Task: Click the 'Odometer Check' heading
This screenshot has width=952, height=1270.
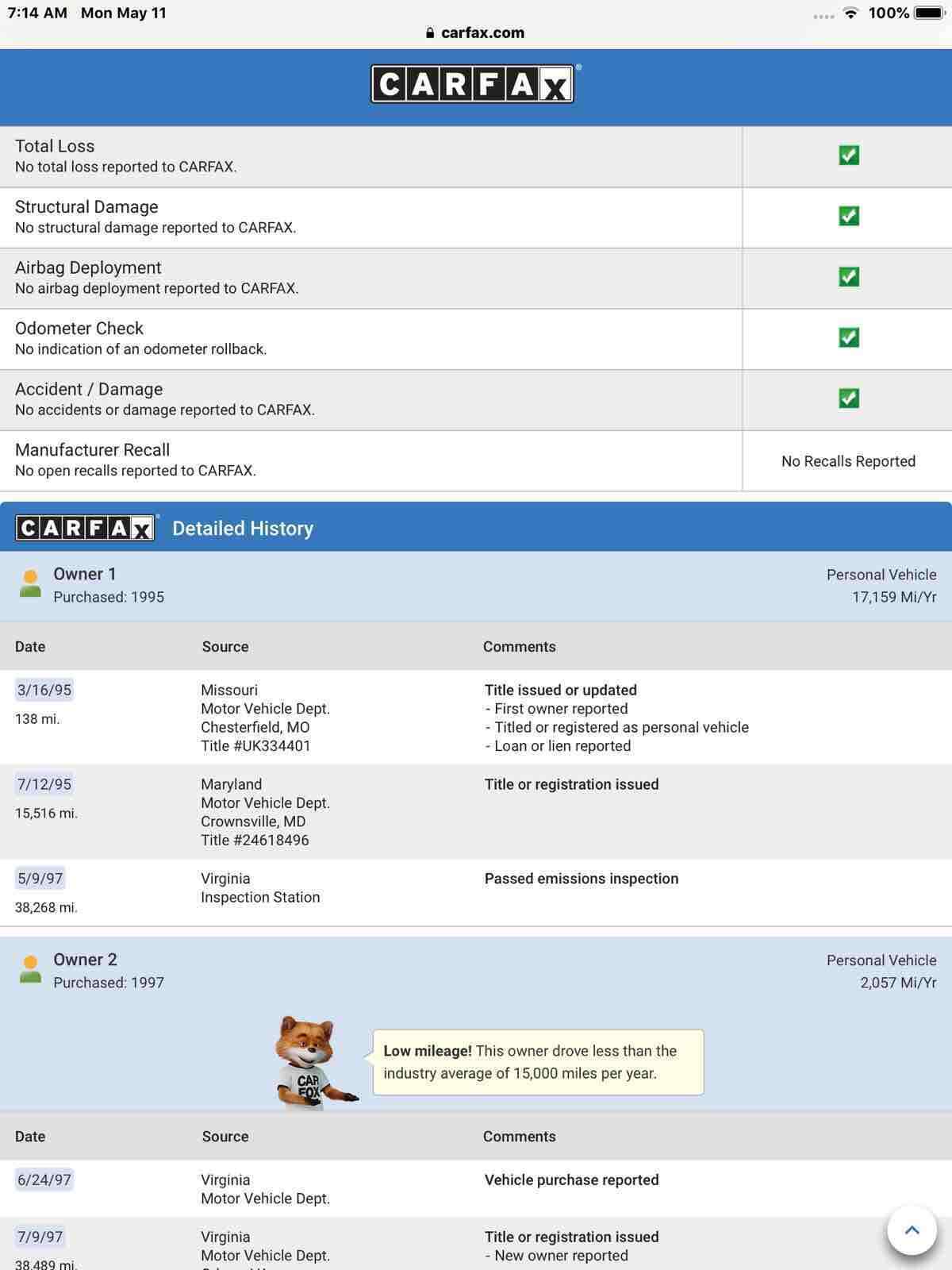Action: tap(79, 328)
